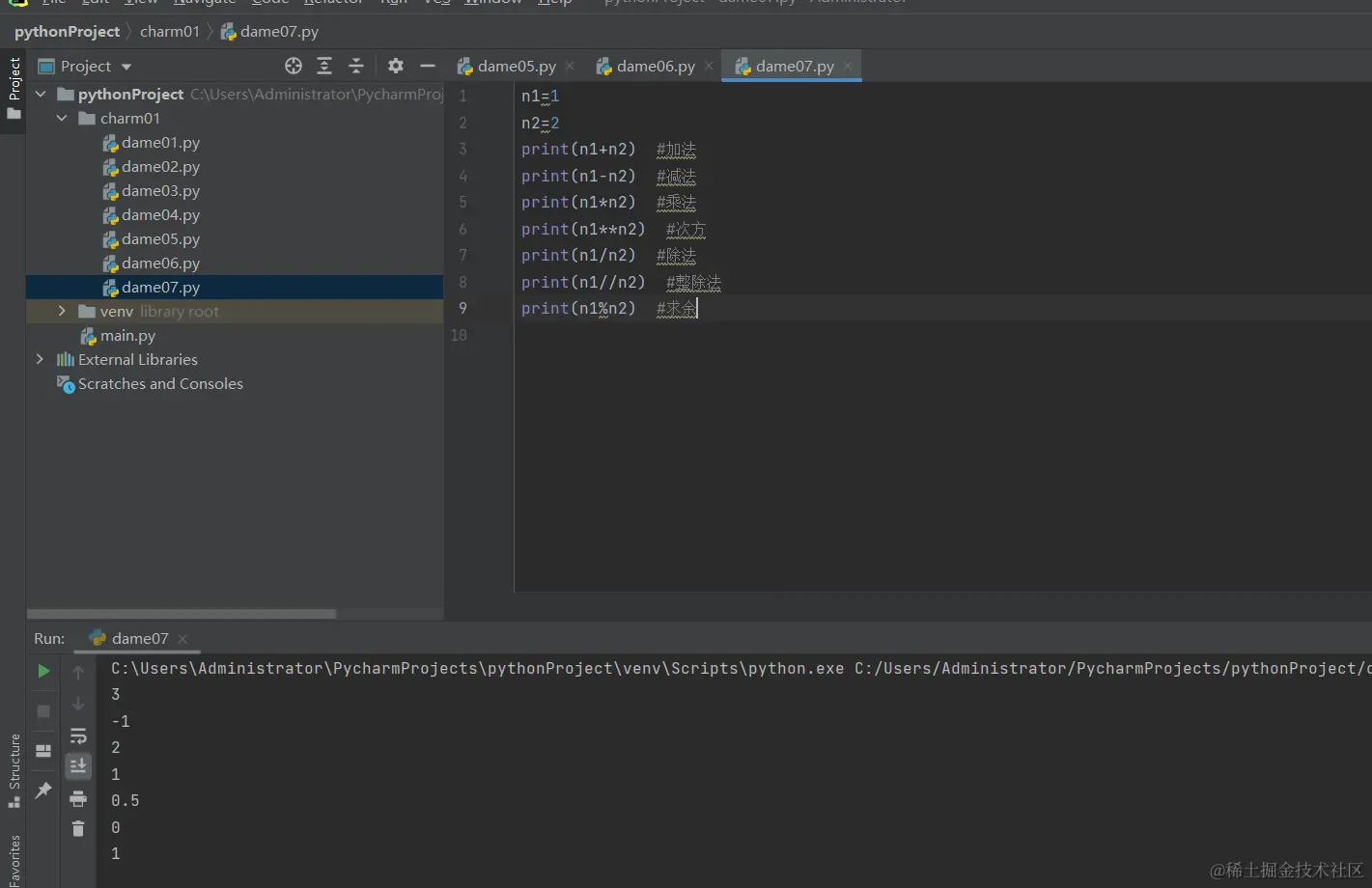Click the restore layout icon in Run panel
1372x888 pixels.
point(43,750)
